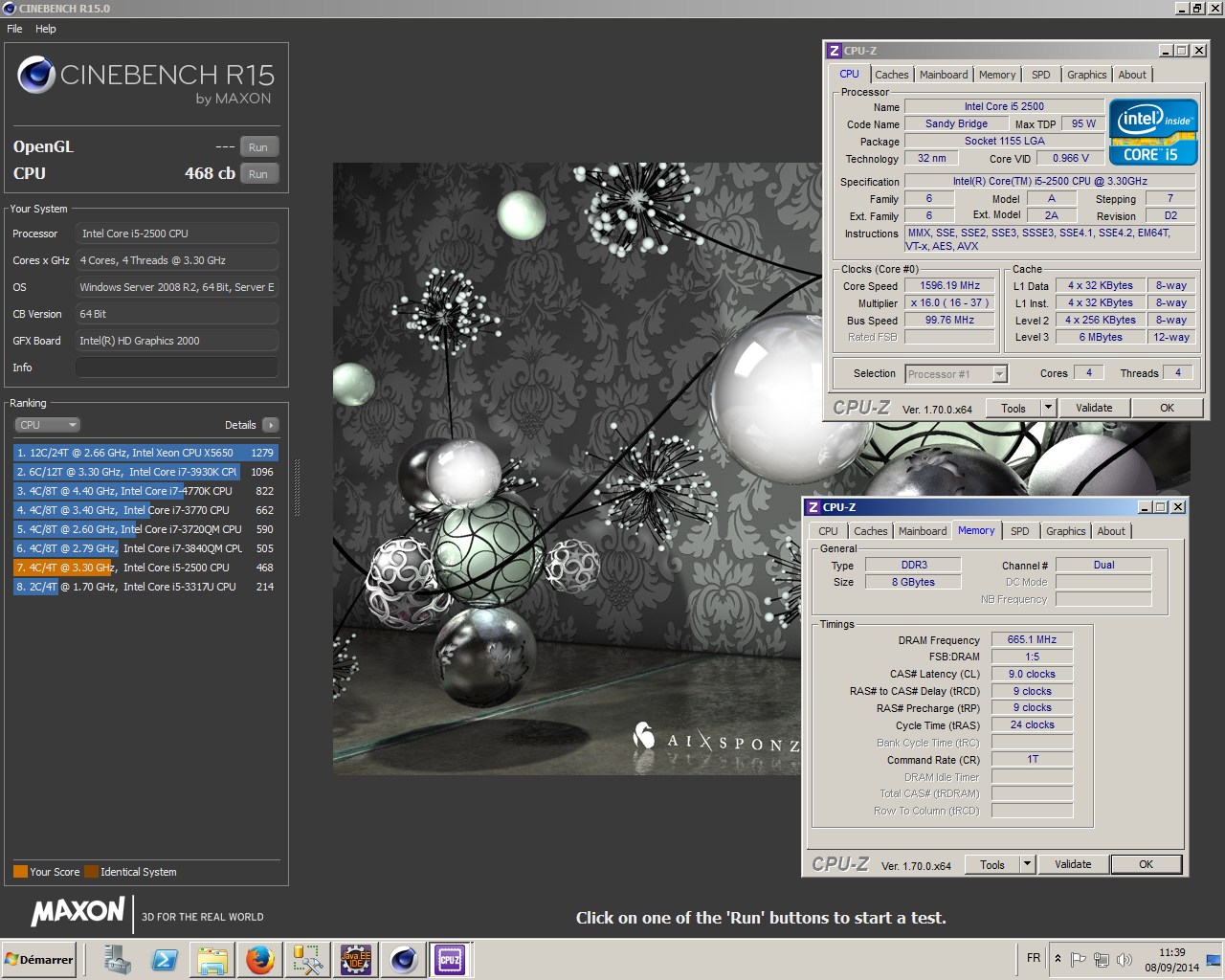Open the File menu in Cinebench
Screen dimensions: 1225x980
14,29
